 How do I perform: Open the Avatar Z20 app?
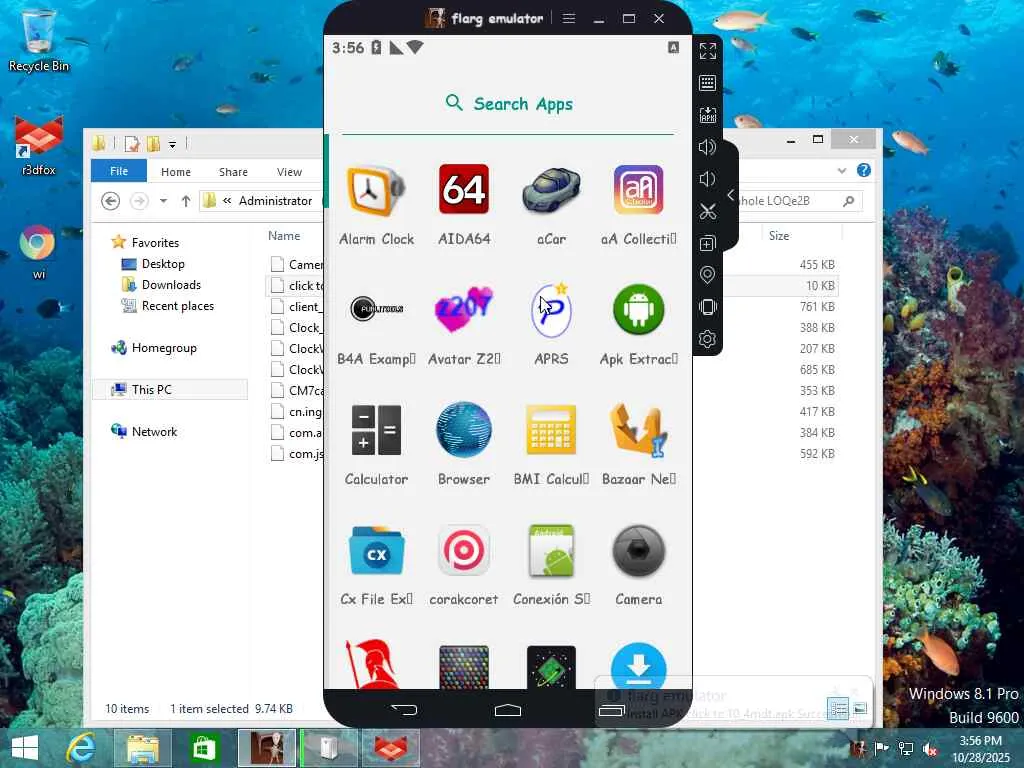464,310
